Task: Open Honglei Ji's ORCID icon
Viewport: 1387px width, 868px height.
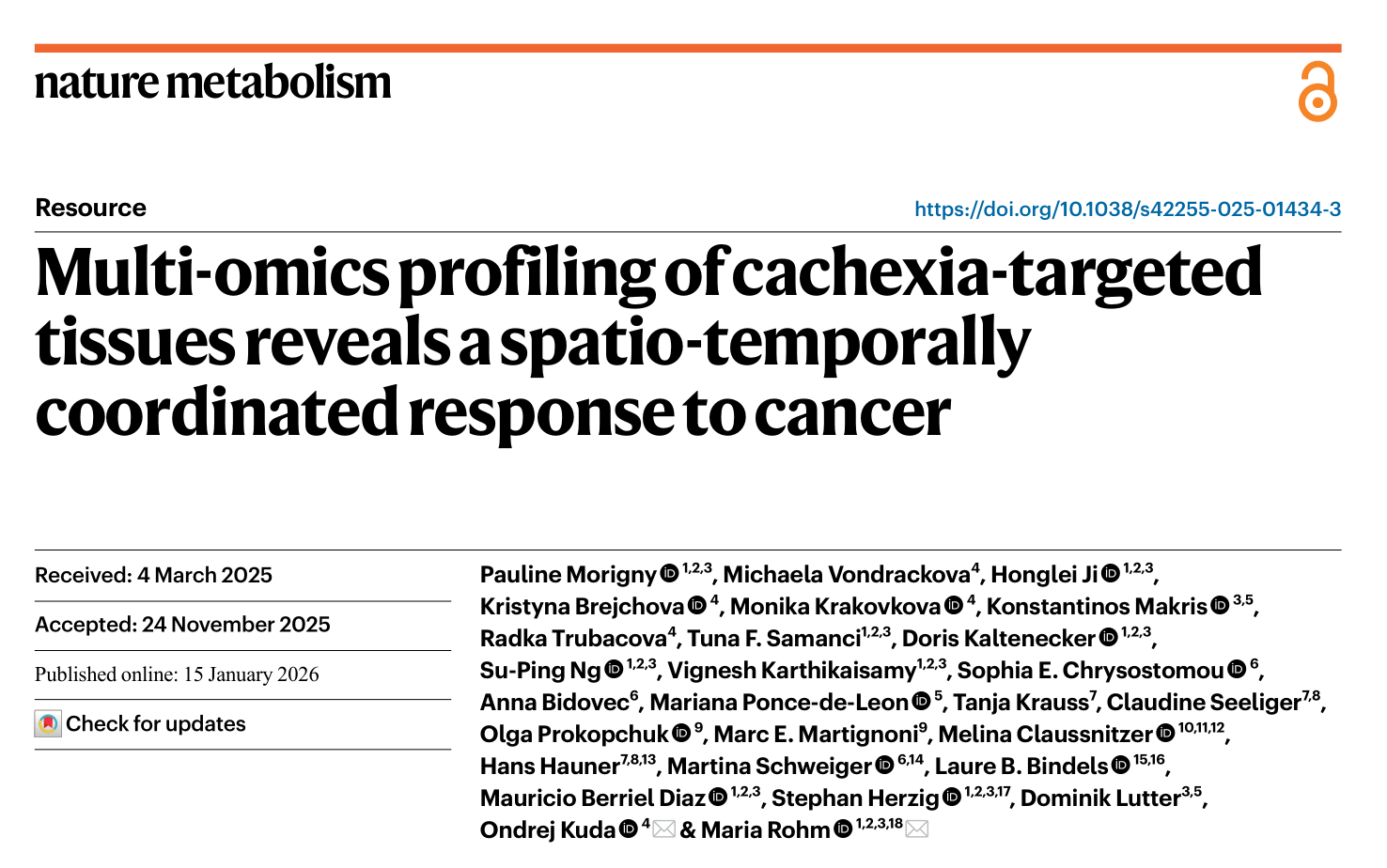Action: tap(1110, 573)
